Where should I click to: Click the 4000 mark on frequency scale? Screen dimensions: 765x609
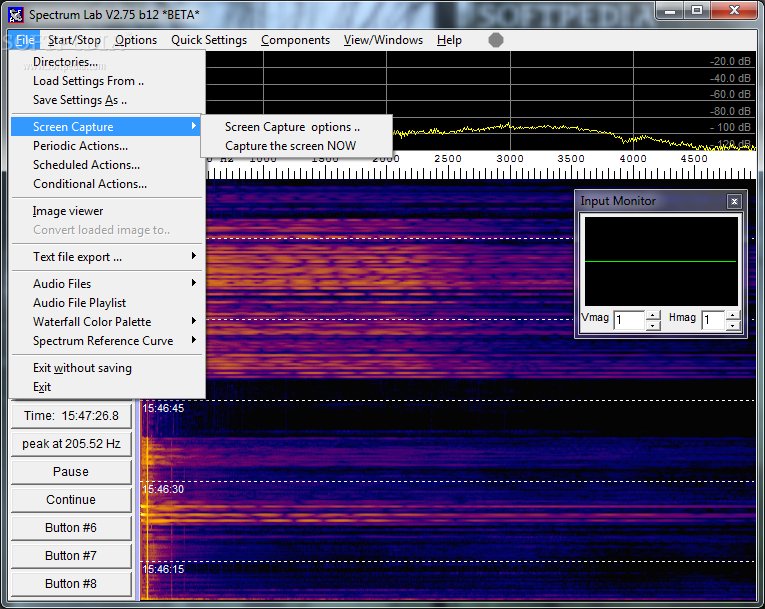pos(633,159)
